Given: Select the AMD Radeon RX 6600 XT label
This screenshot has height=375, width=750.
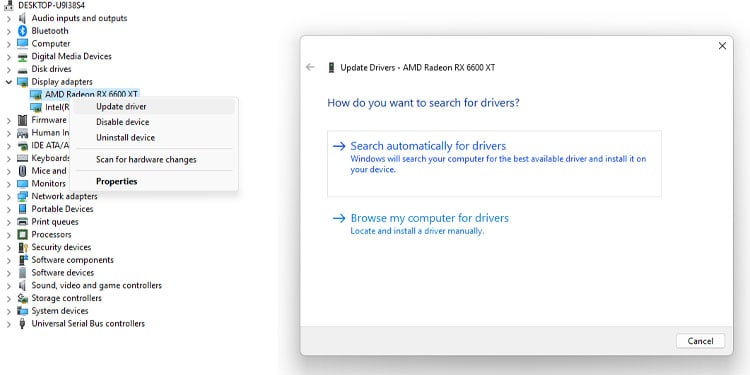Looking at the screenshot, I should [91, 94].
